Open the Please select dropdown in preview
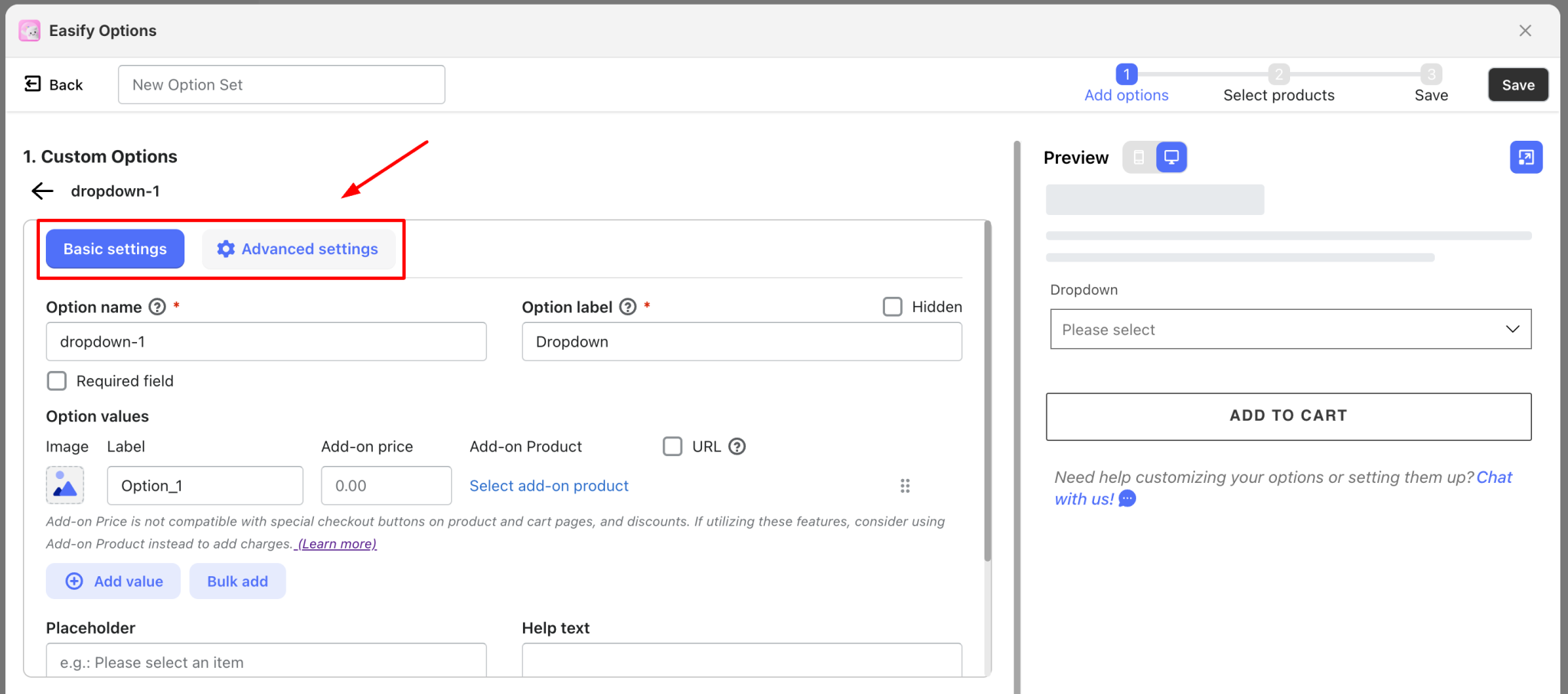Image resolution: width=1568 pixels, height=694 pixels. pos(1289,329)
